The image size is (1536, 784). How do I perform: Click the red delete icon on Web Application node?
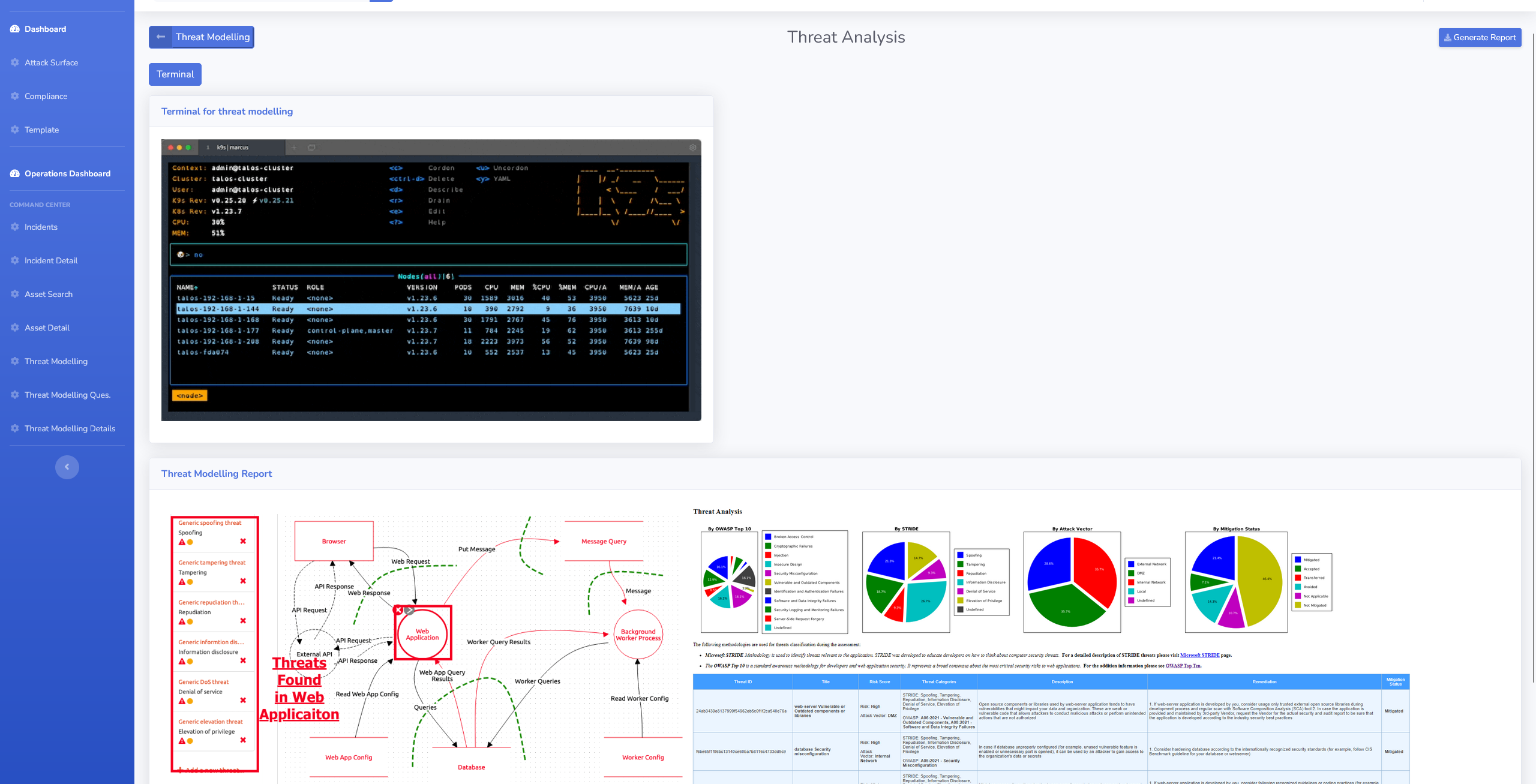click(x=398, y=610)
